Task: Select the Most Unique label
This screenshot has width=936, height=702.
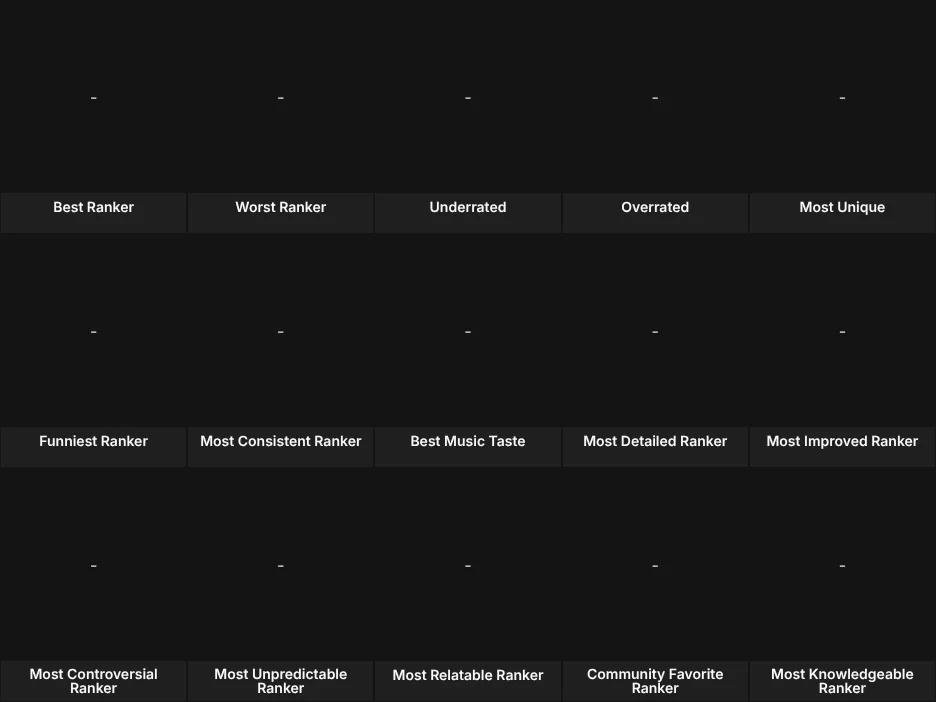Action: pyautogui.click(x=842, y=207)
